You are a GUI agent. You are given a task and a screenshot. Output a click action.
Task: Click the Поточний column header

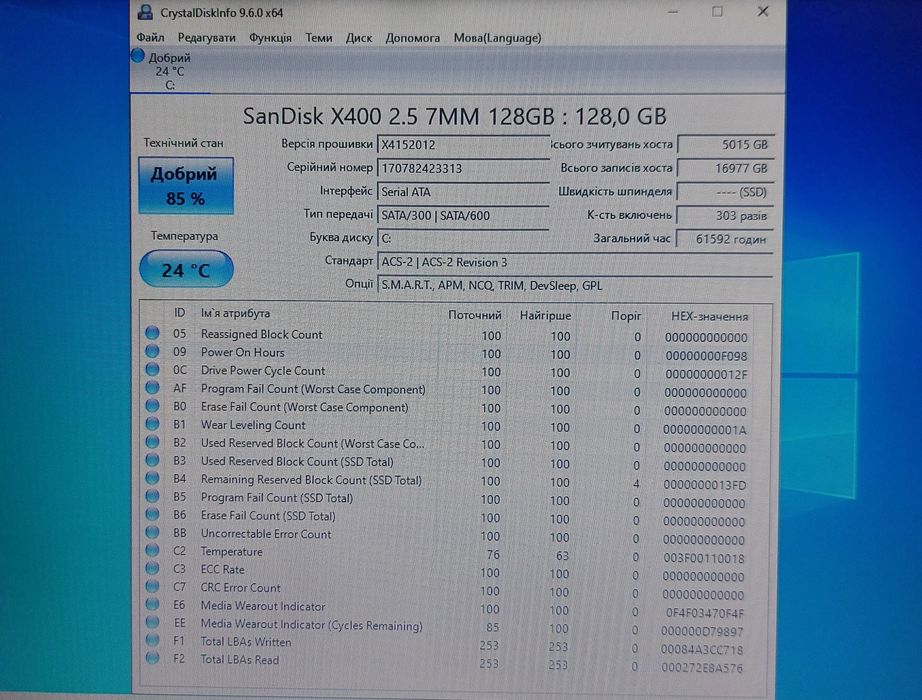click(475, 315)
